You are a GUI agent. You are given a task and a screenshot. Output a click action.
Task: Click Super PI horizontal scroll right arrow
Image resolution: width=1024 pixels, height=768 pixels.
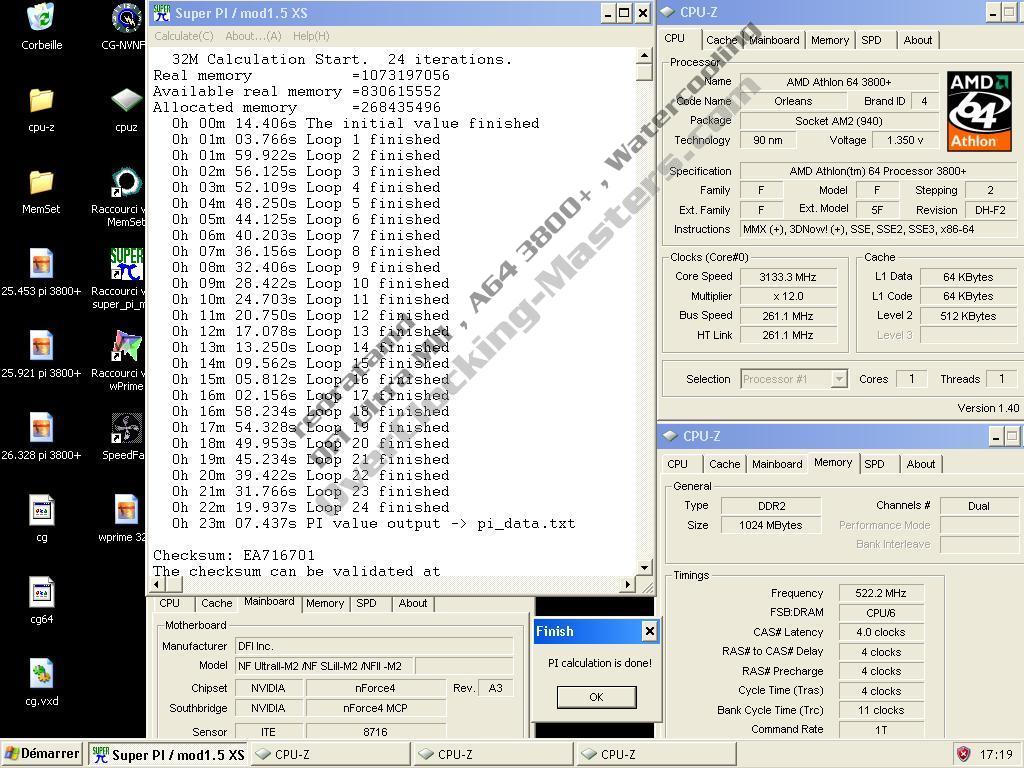(628, 584)
